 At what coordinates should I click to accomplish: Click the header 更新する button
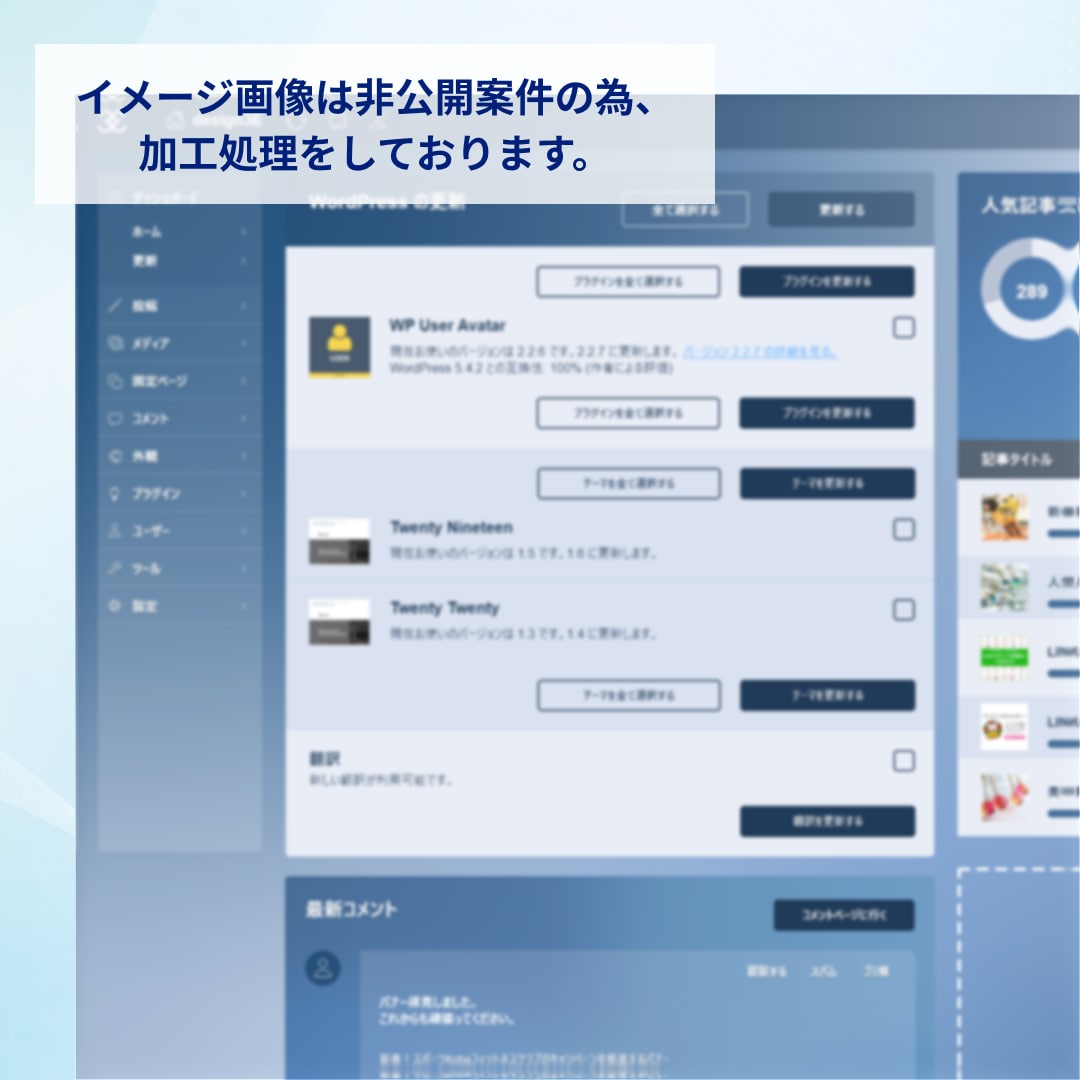tap(841, 209)
